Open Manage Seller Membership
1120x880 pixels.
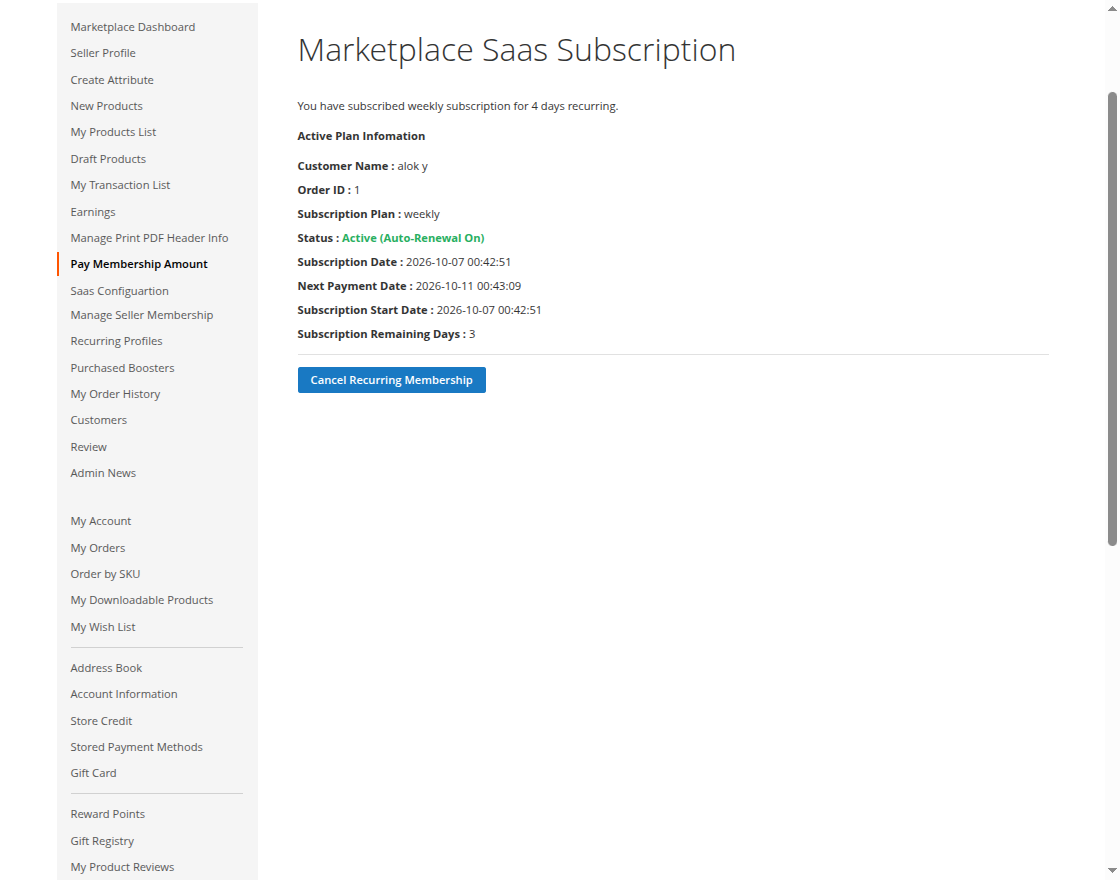pos(141,315)
